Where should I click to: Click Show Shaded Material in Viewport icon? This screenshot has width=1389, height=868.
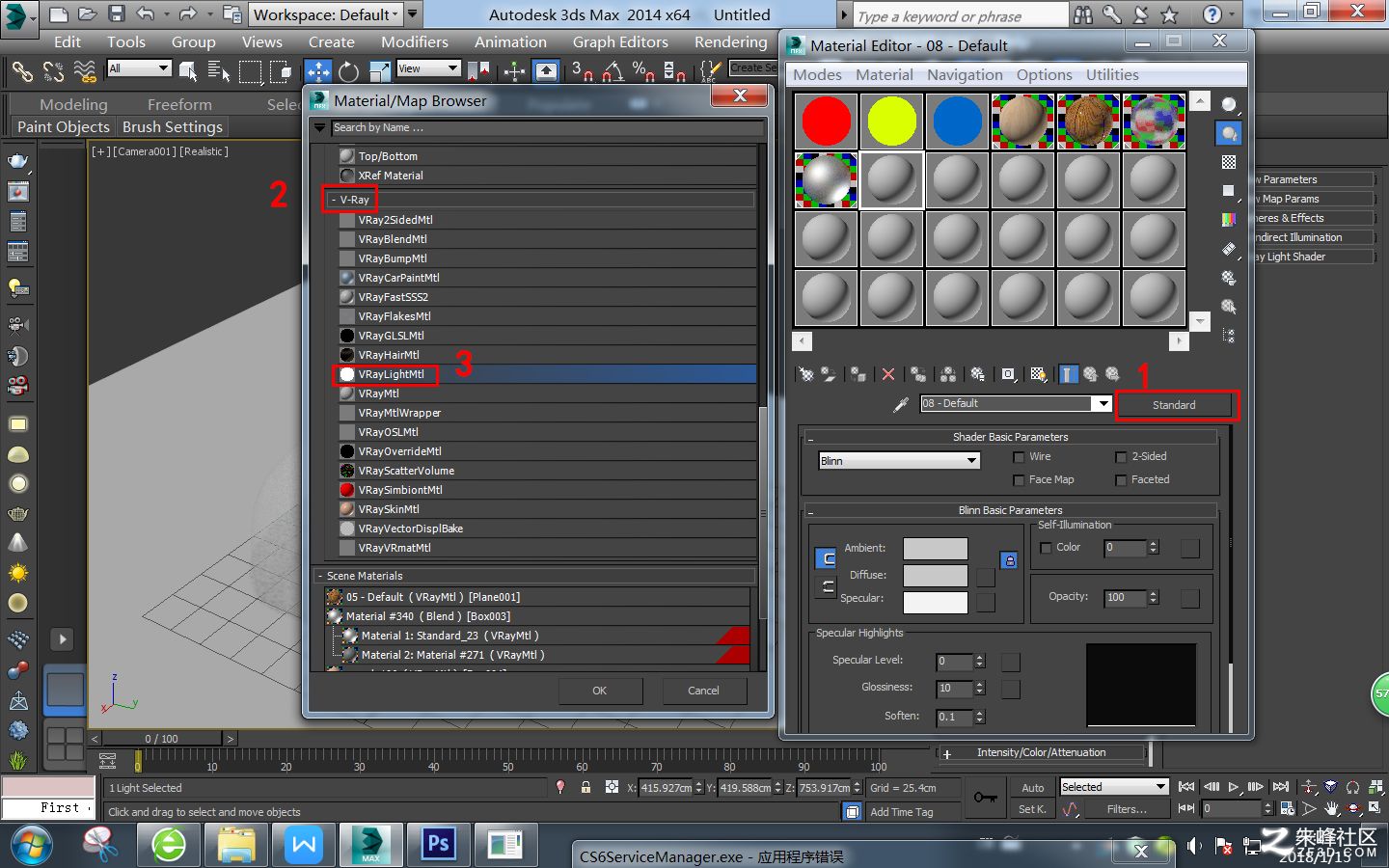[1038, 374]
